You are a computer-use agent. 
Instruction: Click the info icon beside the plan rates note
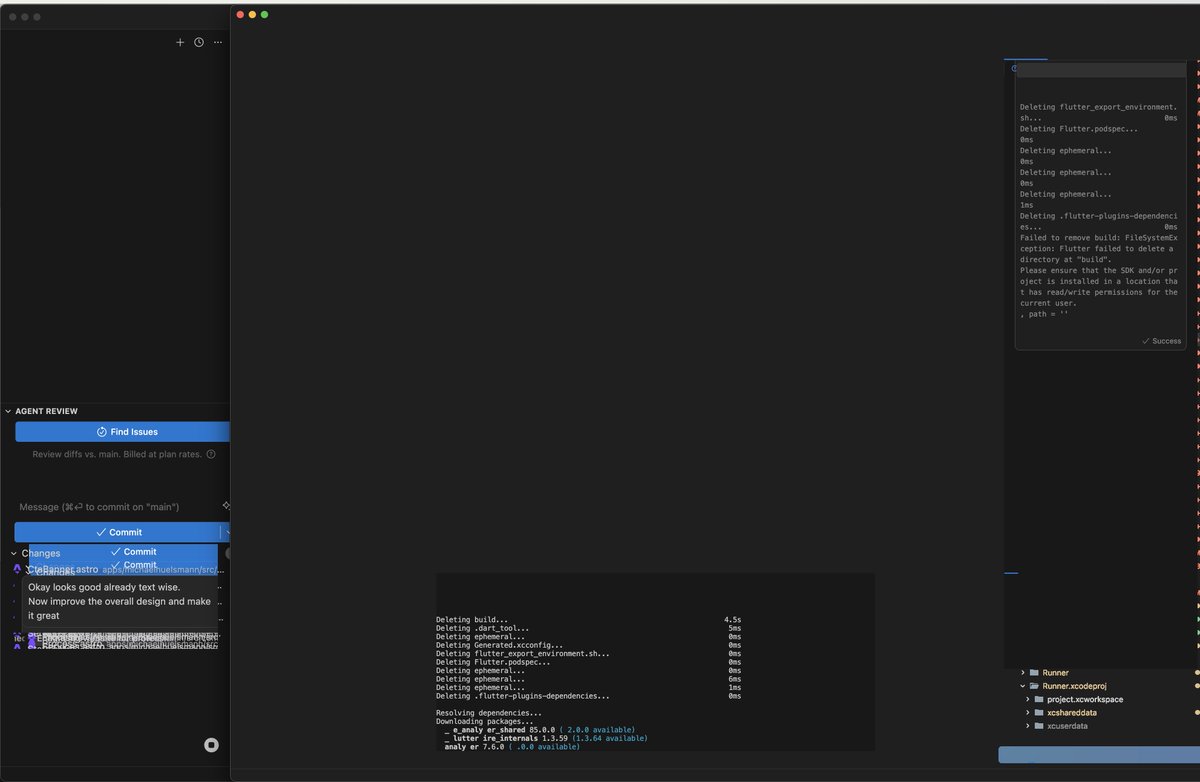click(210, 453)
